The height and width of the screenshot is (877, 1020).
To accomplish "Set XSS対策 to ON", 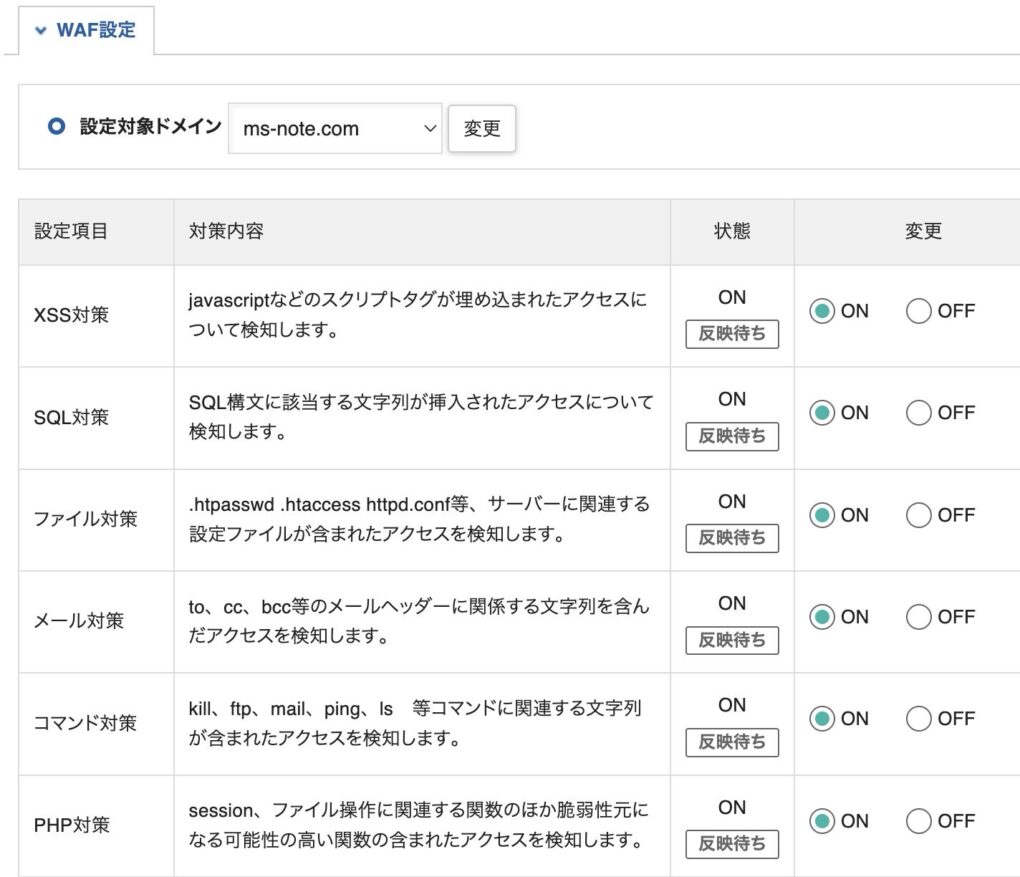I will [821, 311].
